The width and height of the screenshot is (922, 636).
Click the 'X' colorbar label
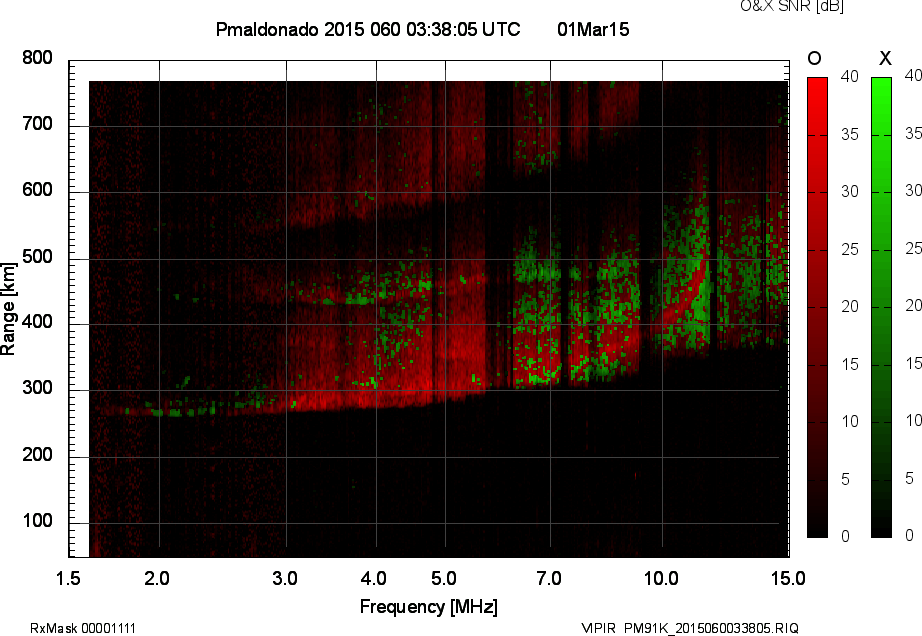point(885,58)
